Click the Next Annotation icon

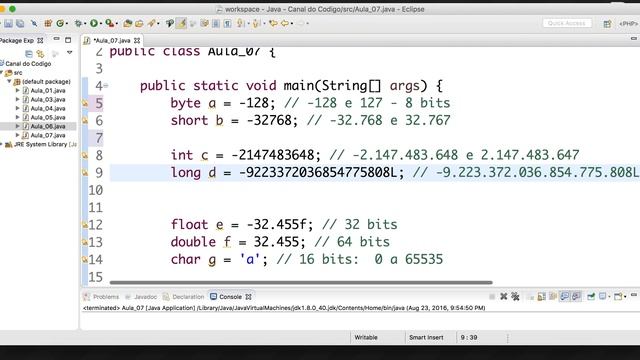coord(240,24)
